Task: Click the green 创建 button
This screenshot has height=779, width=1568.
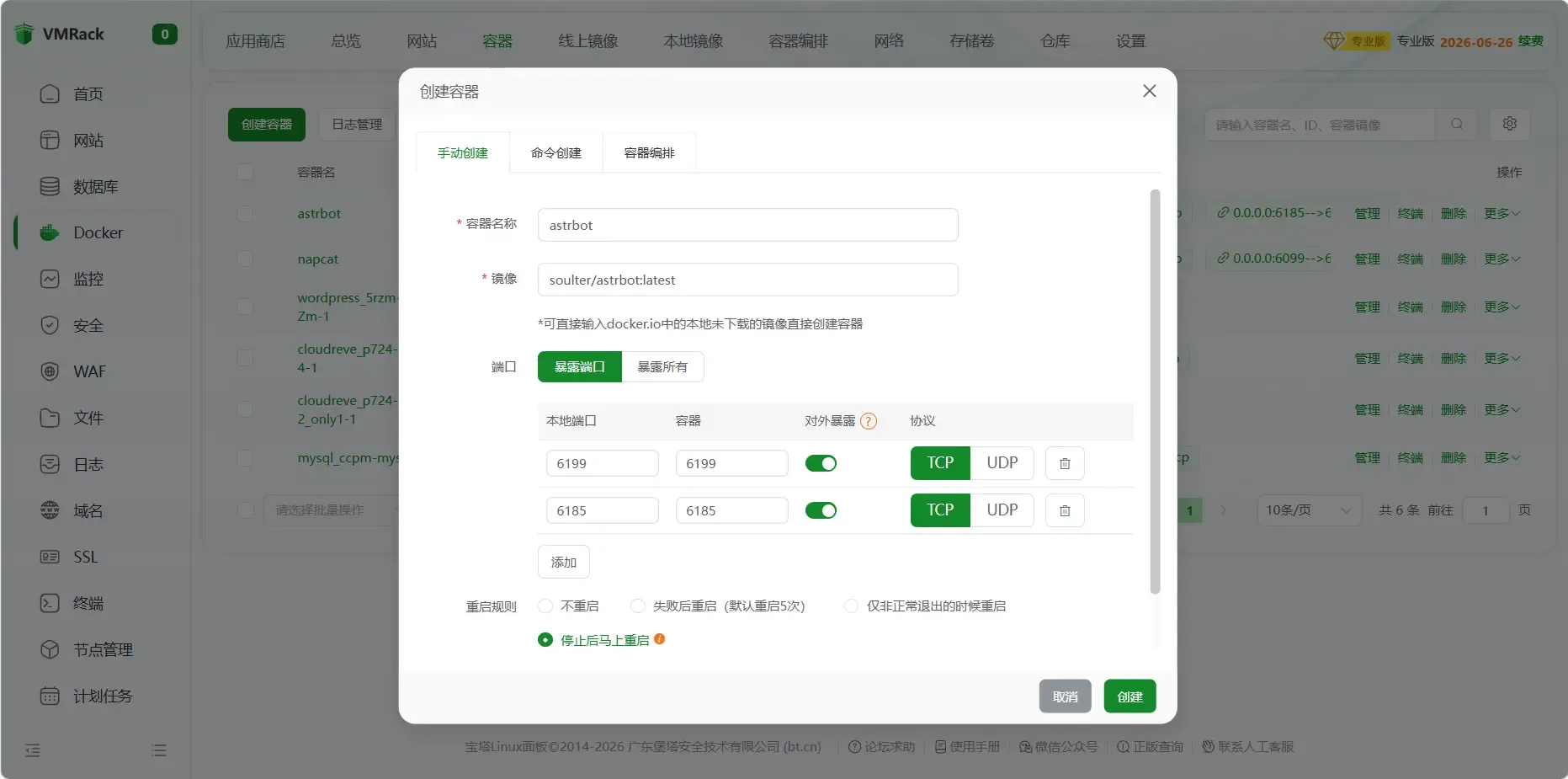Action: pos(1129,696)
